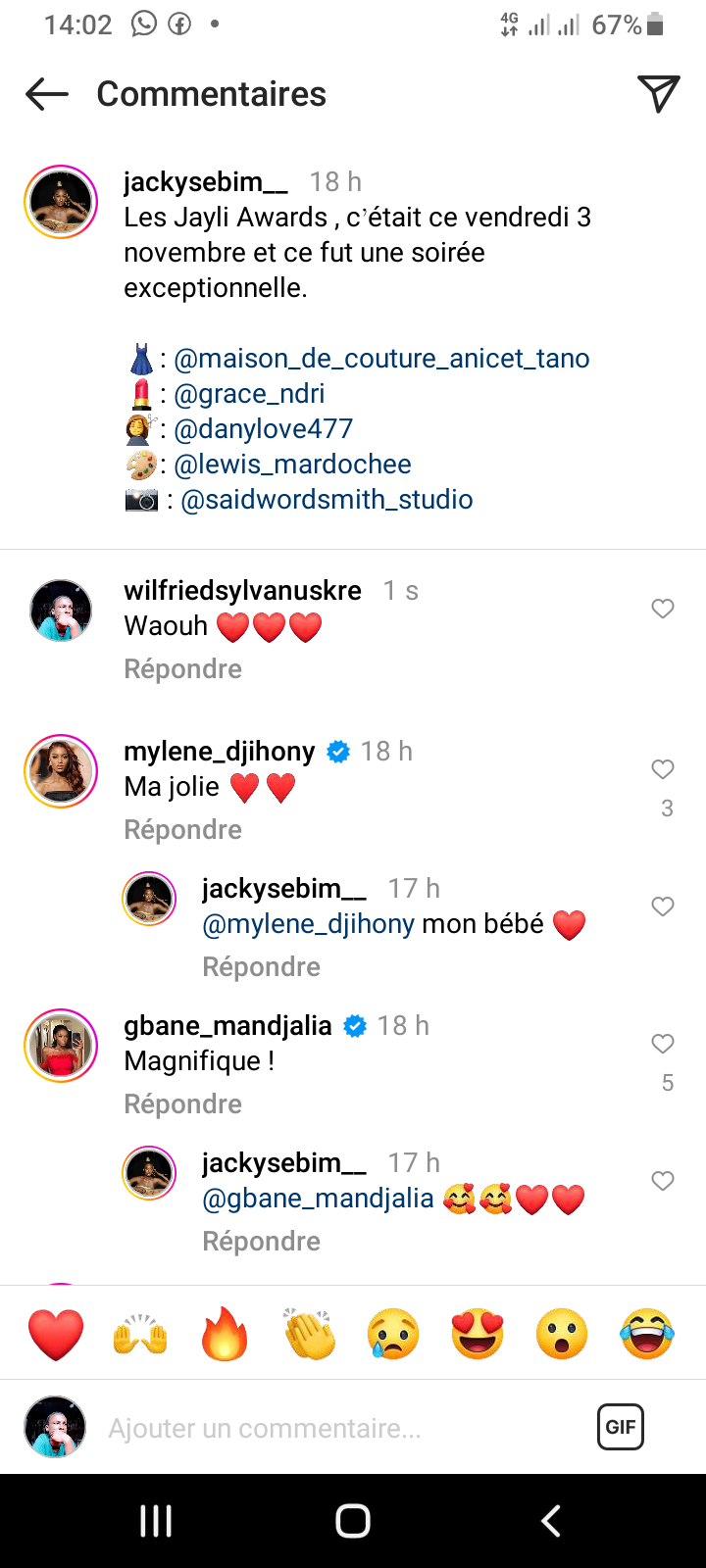Image resolution: width=706 pixels, height=1568 pixels.
Task: Reply to wilfriedsylvanuskre's comment via Répondre
Action: (182, 669)
